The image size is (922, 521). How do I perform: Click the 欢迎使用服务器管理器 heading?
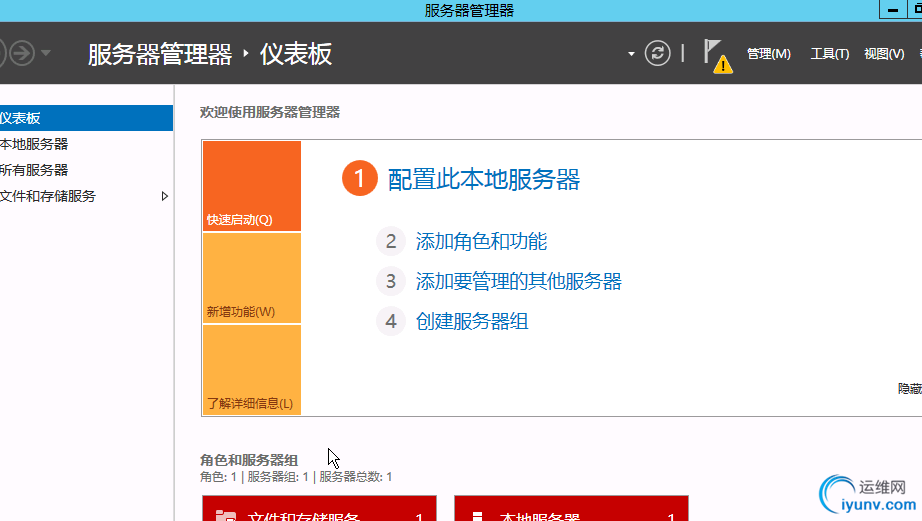tap(270, 112)
